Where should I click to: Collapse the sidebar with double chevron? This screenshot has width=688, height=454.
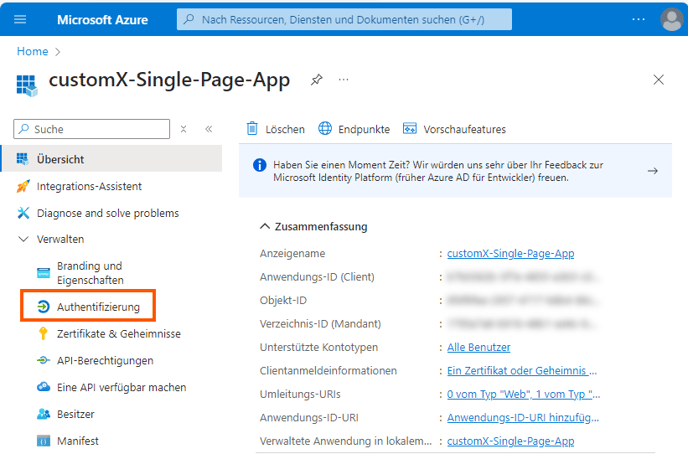click(x=208, y=129)
